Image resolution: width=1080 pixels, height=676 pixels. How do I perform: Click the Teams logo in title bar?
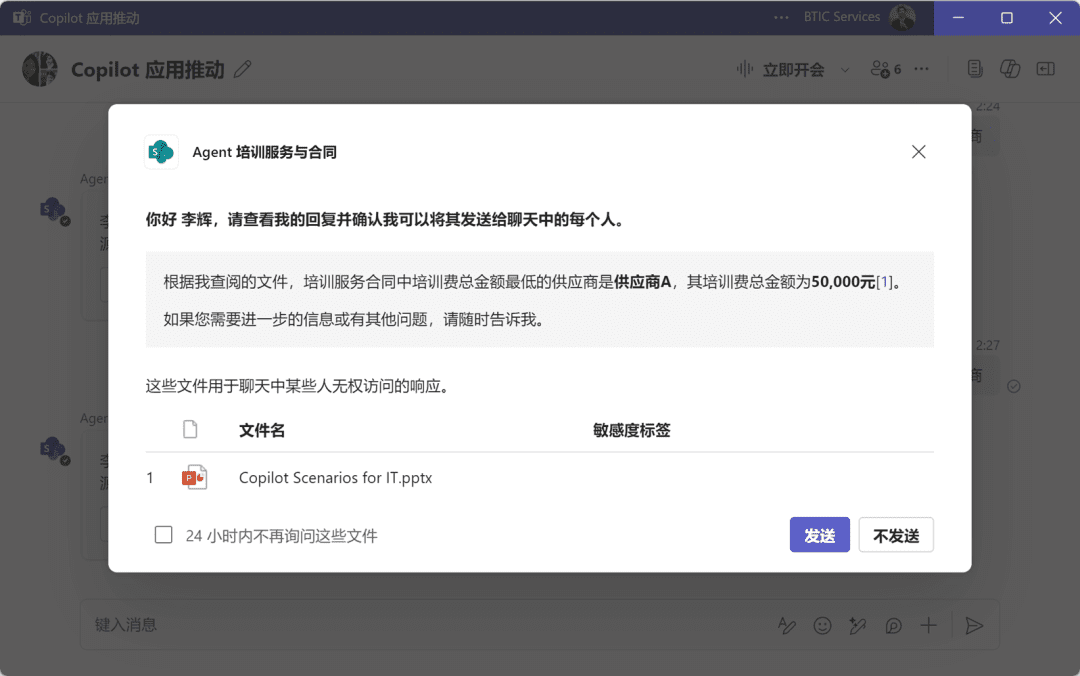click(x=21, y=17)
